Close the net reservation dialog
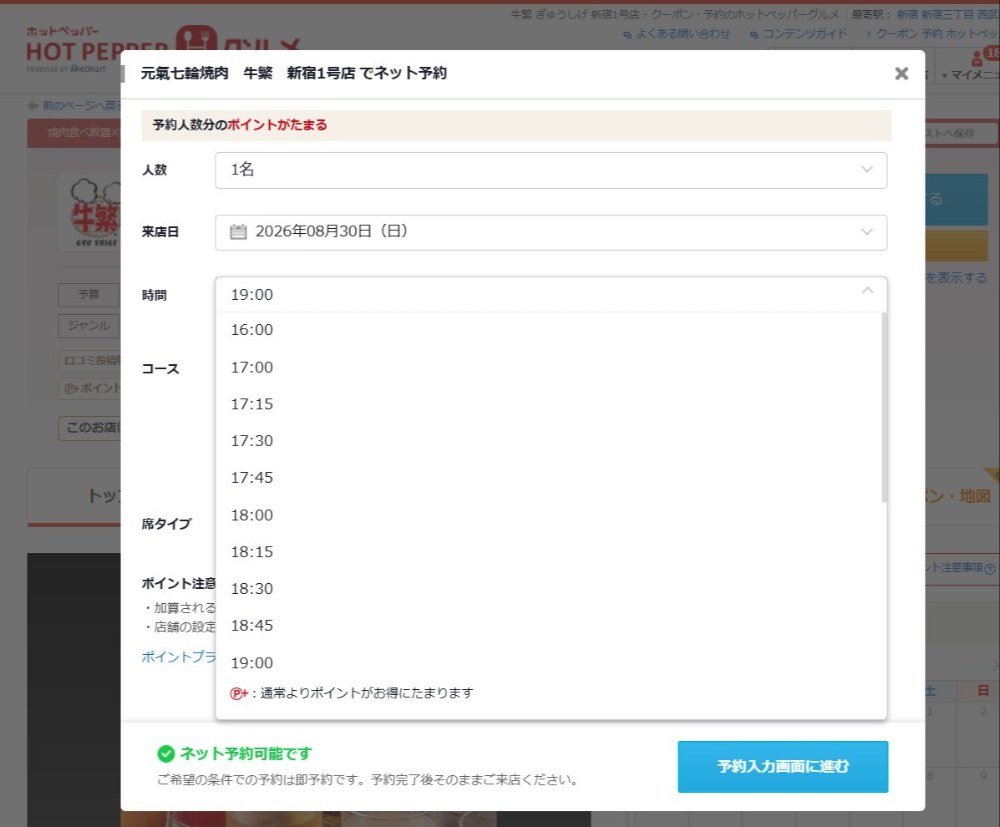This screenshot has height=827, width=1000. click(x=901, y=73)
